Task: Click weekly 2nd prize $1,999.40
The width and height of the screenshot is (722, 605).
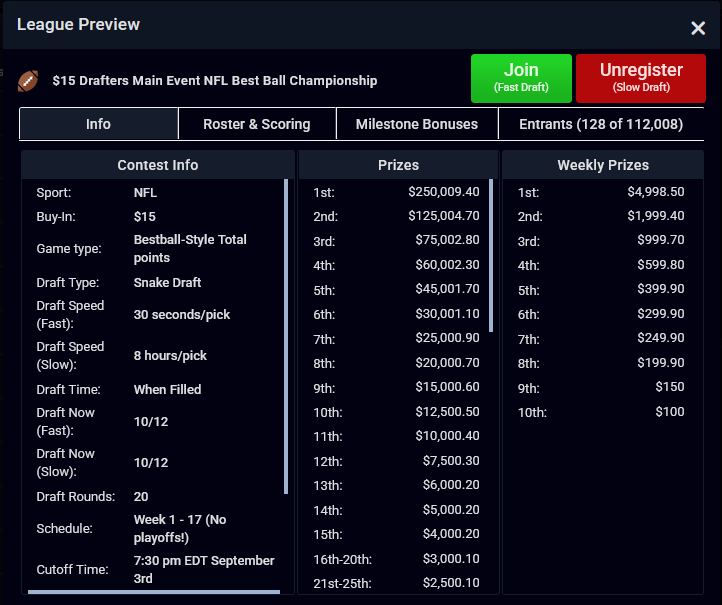Action: pyautogui.click(x=656, y=215)
